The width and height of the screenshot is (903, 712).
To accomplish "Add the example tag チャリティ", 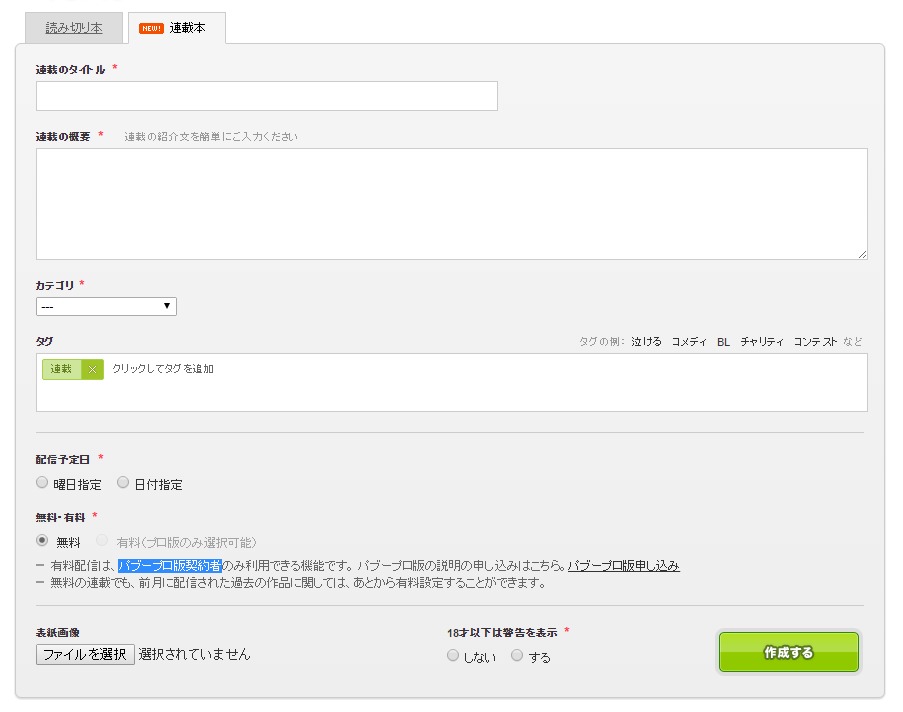I will coord(762,342).
